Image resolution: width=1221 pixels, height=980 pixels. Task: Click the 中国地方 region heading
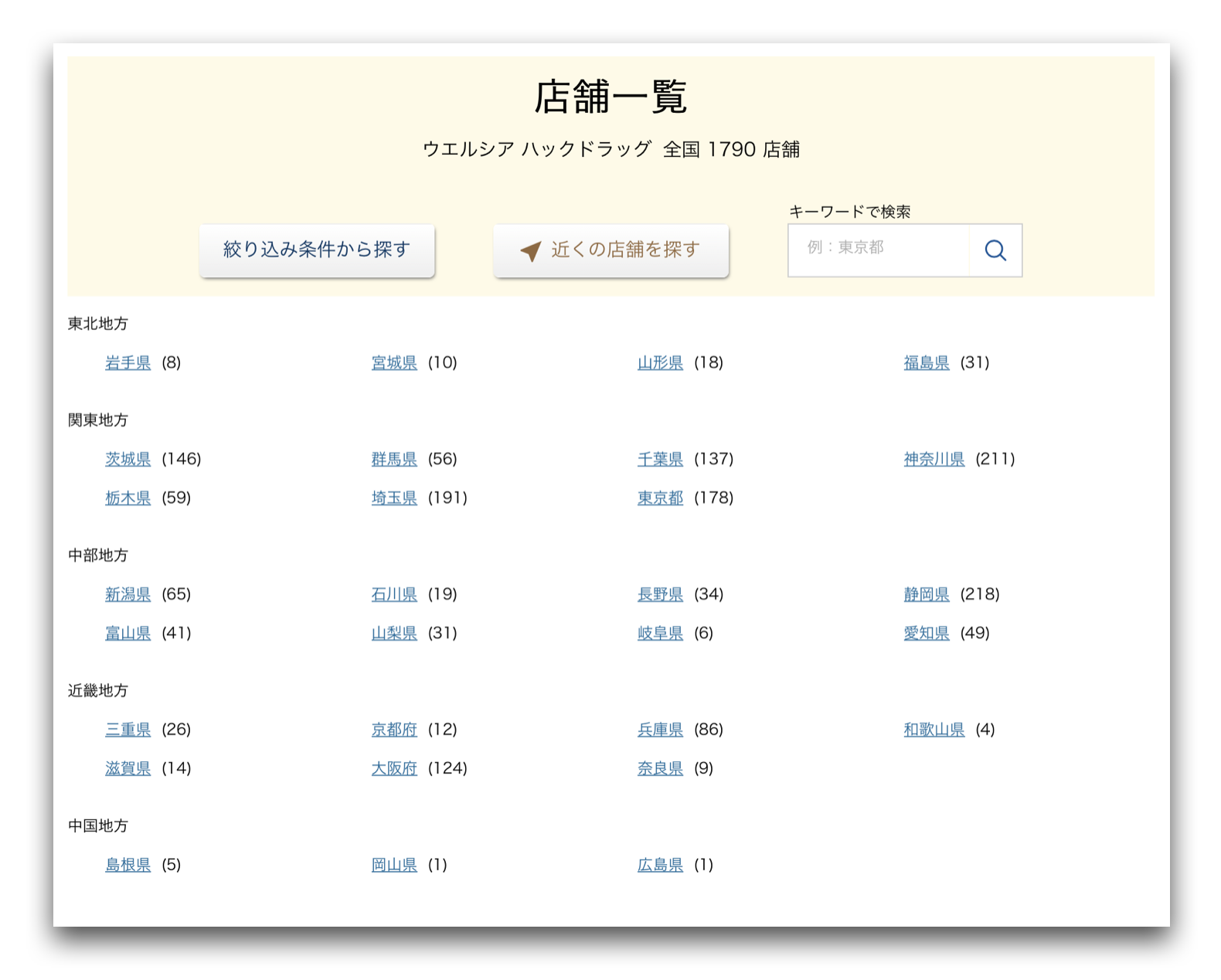pos(98,826)
